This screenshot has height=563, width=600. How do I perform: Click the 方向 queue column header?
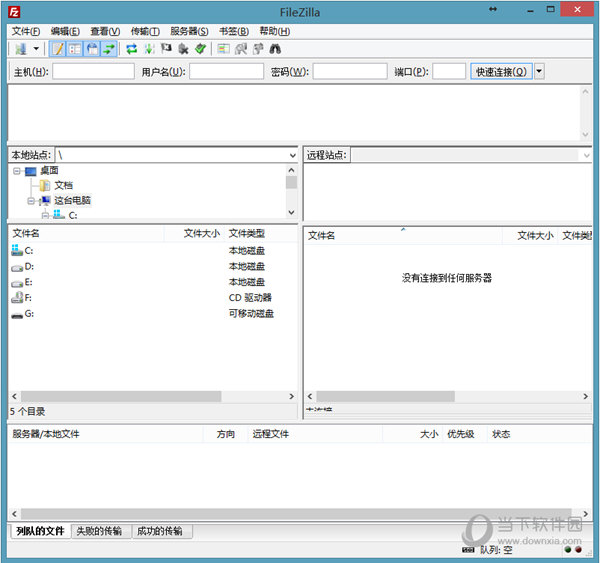click(x=225, y=434)
